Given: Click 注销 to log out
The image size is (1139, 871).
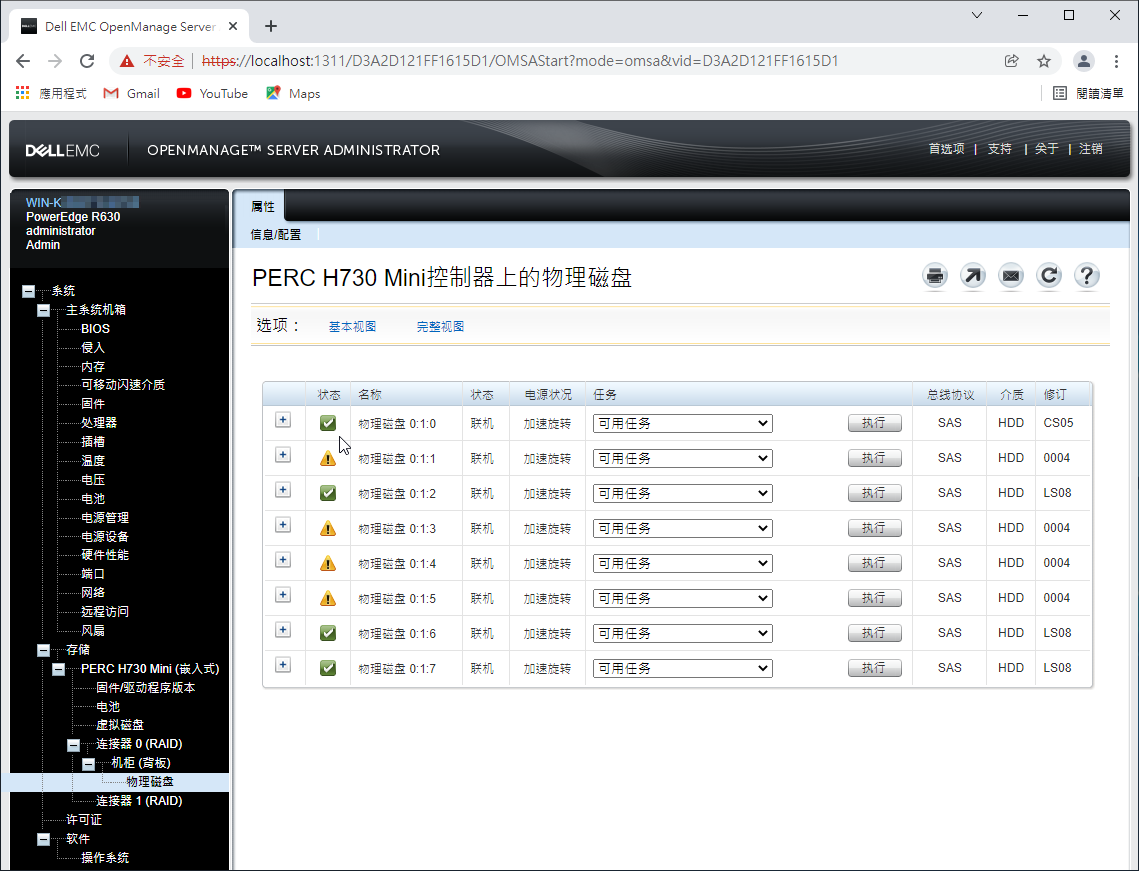Looking at the screenshot, I should (1091, 149).
